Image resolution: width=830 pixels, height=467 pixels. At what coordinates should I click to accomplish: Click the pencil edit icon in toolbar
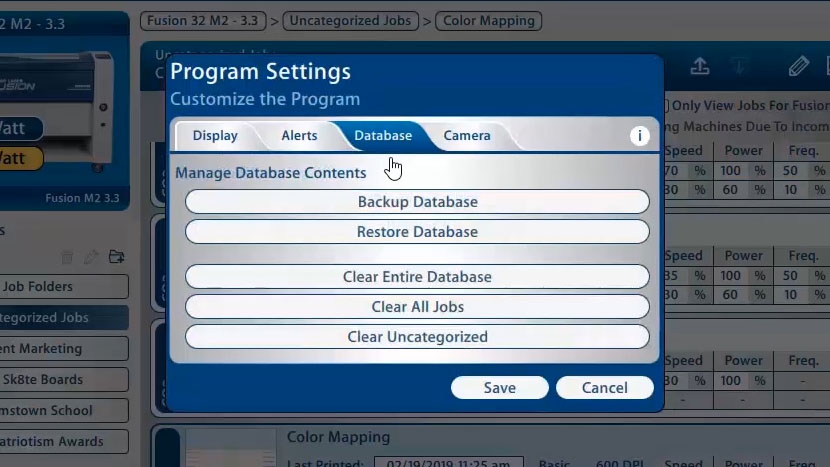click(x=798, y=67)
